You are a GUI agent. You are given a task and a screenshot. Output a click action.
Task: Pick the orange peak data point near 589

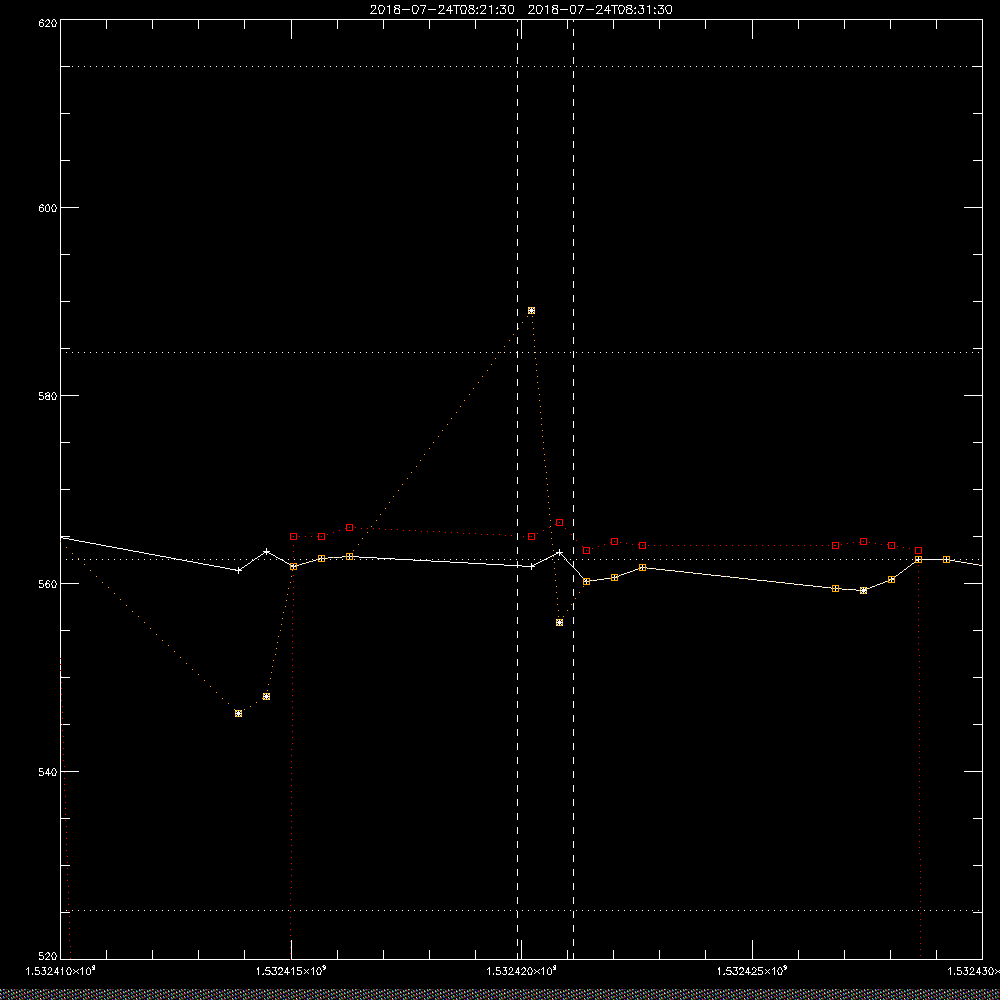[531, 311]
